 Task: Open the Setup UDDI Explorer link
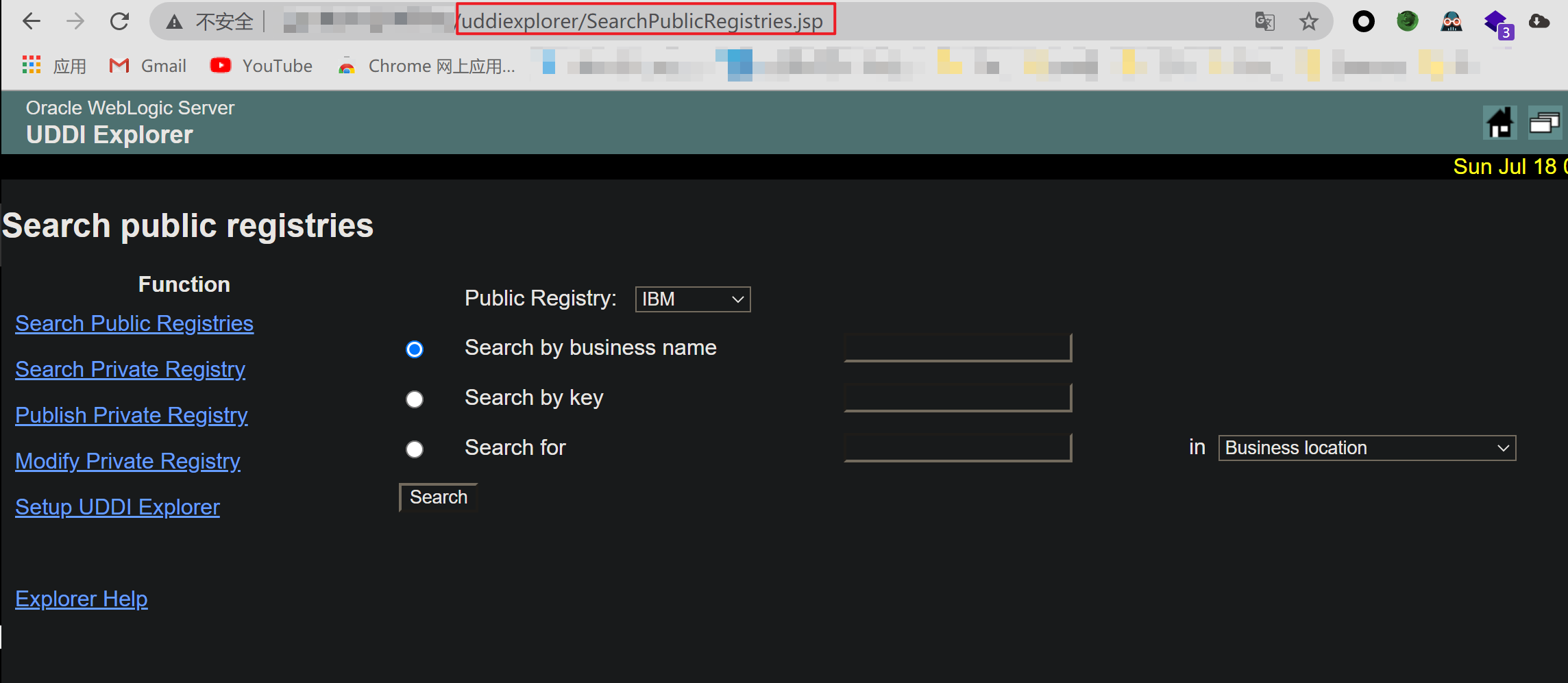[118, 507]
